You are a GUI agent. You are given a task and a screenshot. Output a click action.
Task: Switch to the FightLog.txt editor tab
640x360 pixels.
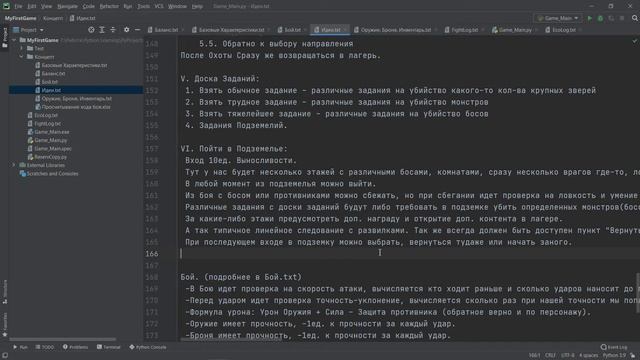464,30
